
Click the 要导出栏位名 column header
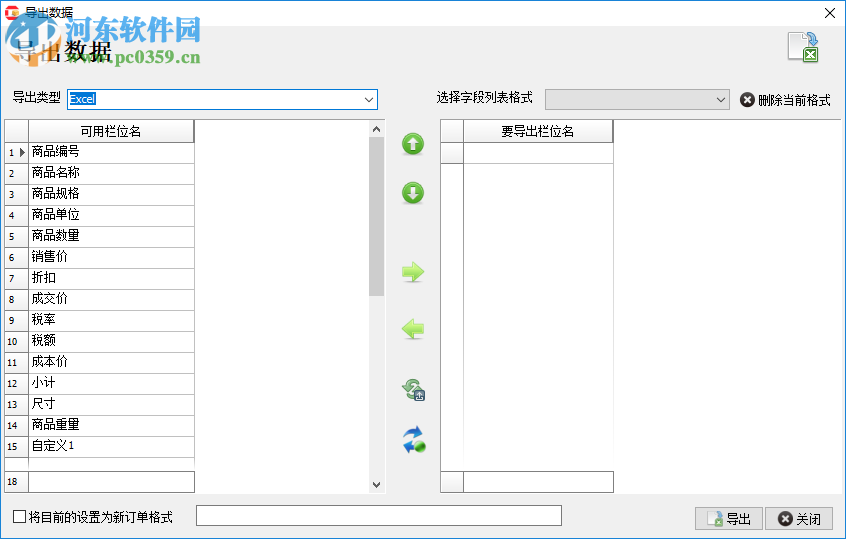coord(538,131)
